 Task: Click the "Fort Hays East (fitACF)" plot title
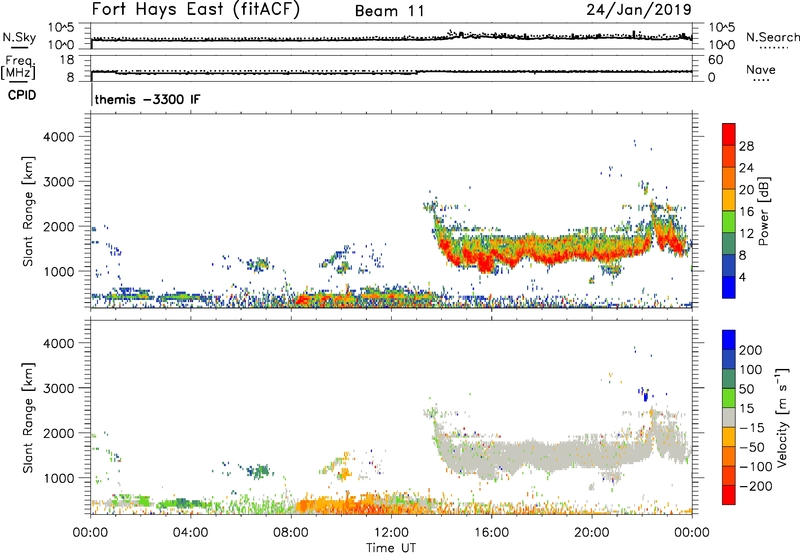pyautogui.click(x=196, y=9)
